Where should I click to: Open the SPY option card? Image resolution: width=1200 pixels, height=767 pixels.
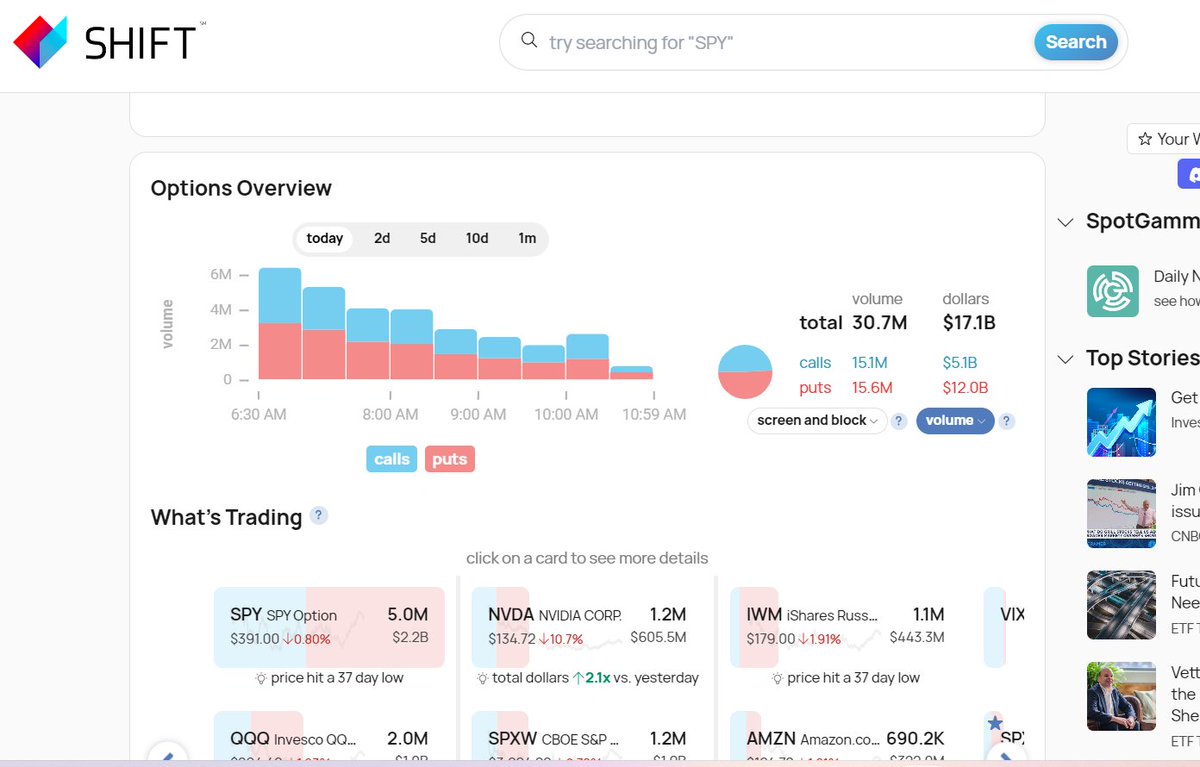pos(329,627)
